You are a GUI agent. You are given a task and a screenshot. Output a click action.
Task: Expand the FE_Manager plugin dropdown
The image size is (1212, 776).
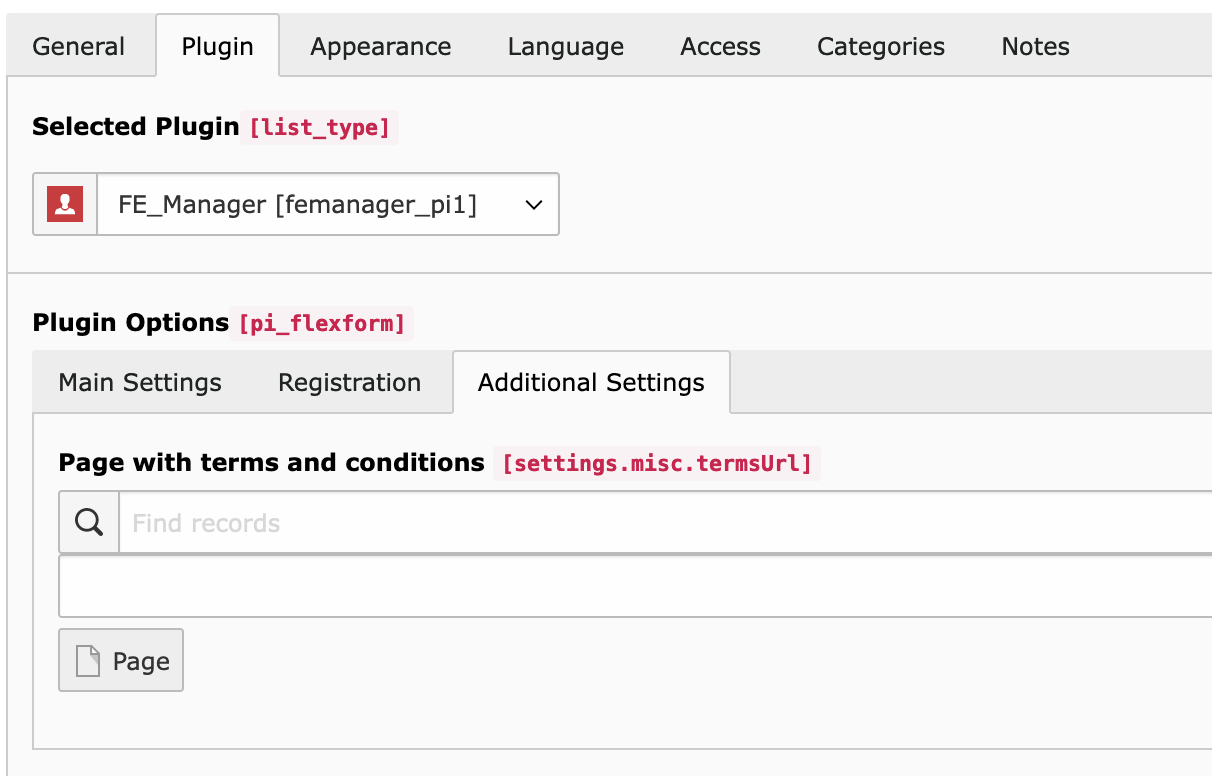click(x=327, y=205)
